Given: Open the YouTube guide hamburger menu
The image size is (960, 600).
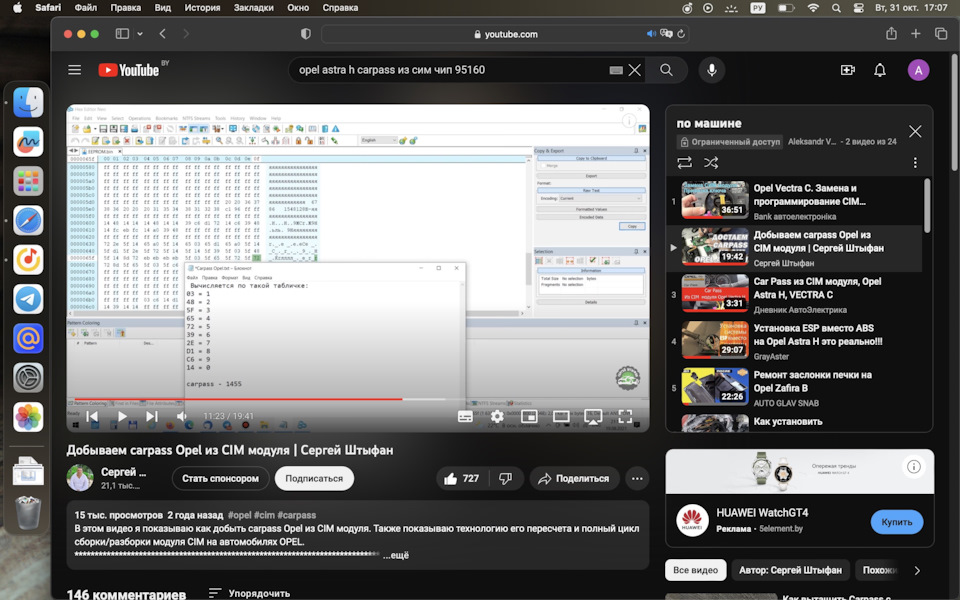Looking at the screenshot, I should pyautogui.click(x=75, y=70).
